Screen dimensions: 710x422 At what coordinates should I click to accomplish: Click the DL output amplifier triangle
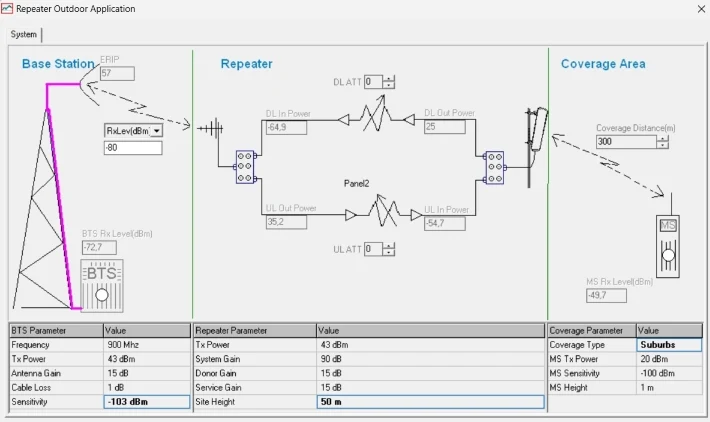[x=409, y=120]
